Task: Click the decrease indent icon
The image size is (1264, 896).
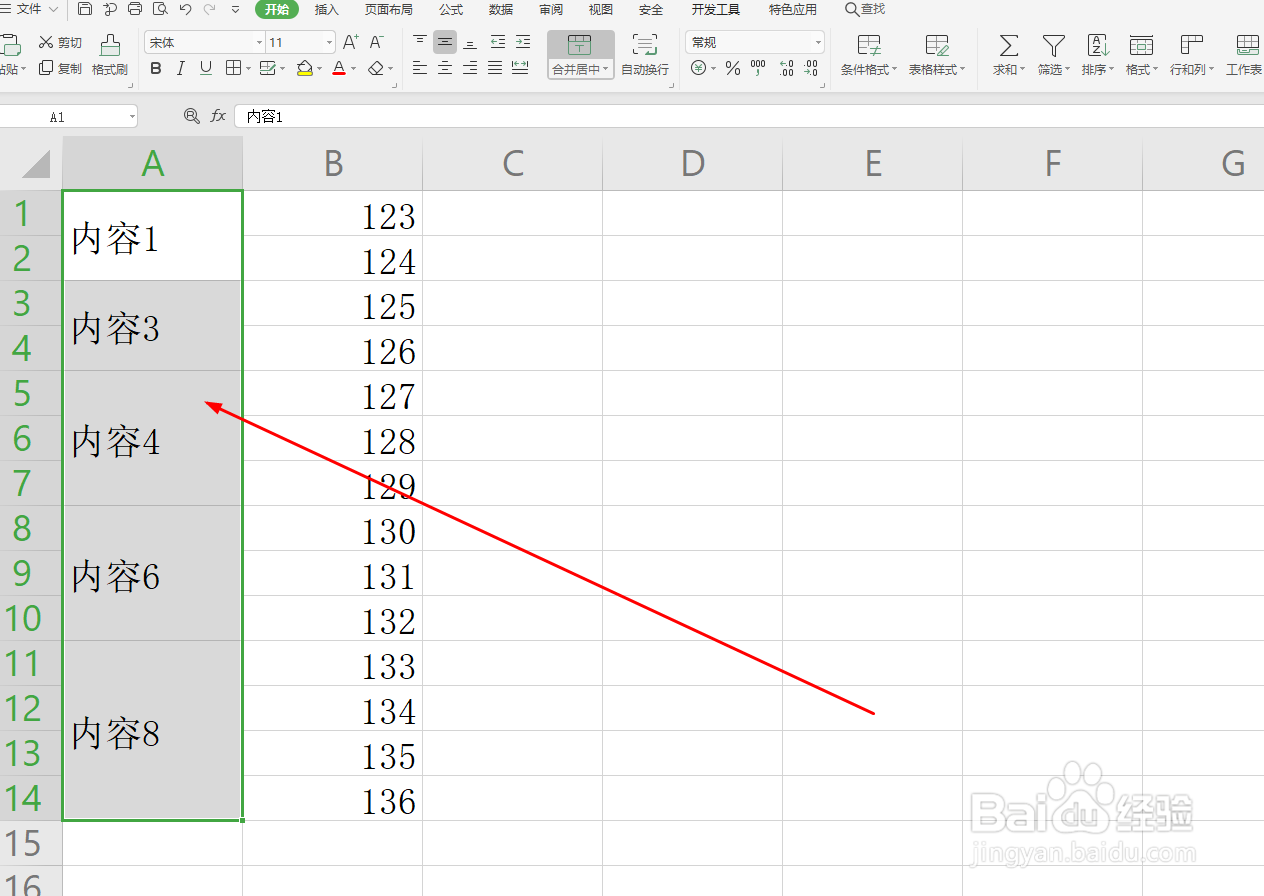Action: [497, 42]
